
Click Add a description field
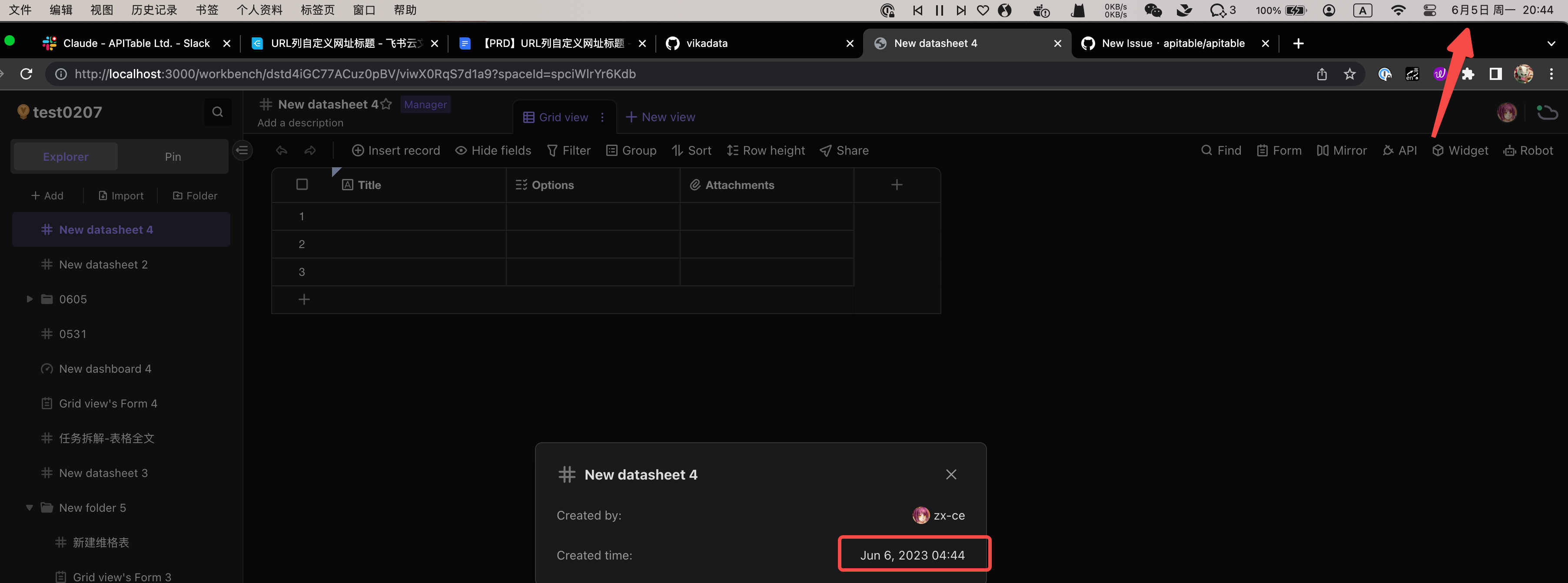300,123
